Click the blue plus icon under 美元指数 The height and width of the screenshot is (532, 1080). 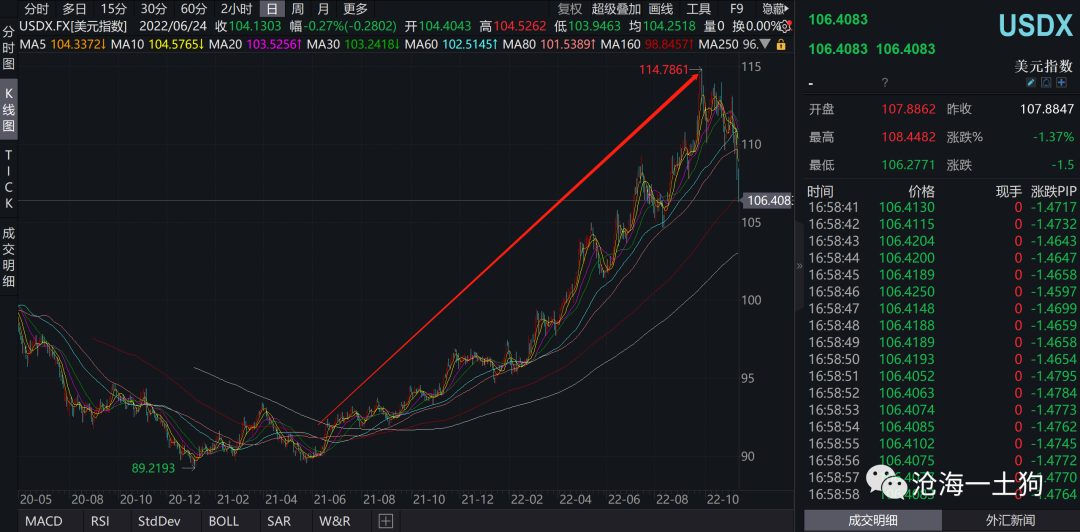[x=1061, y=83]
